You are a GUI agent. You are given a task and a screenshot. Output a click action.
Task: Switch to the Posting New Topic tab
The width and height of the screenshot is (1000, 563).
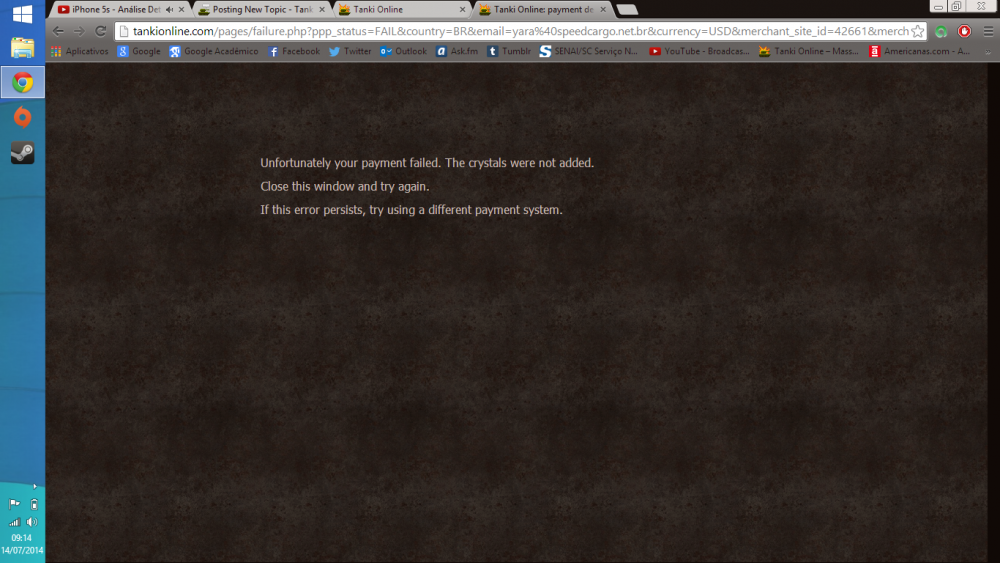pos(255,10)
